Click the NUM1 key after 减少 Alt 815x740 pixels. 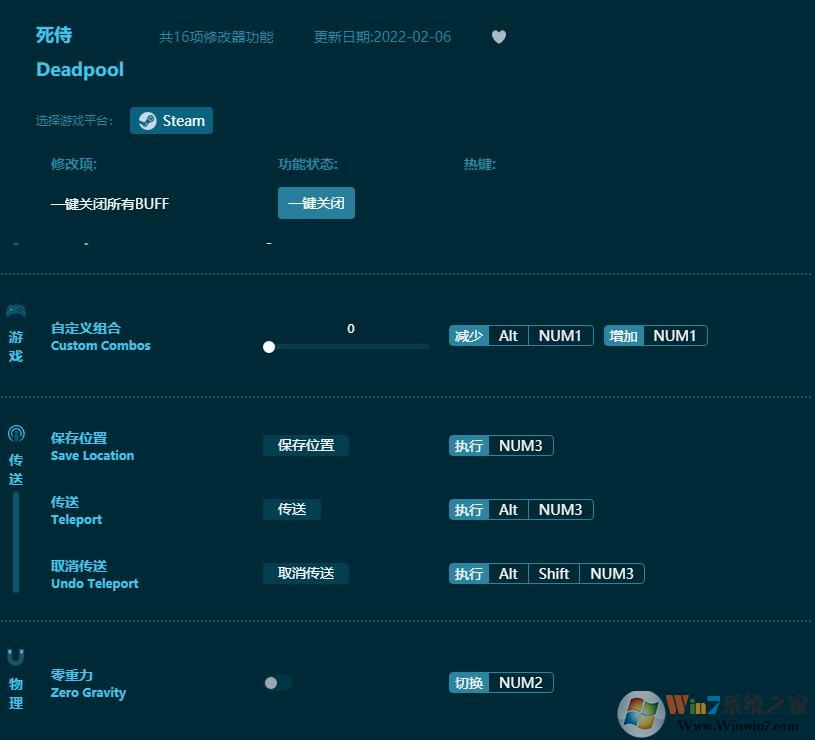[x=560, y=336]
